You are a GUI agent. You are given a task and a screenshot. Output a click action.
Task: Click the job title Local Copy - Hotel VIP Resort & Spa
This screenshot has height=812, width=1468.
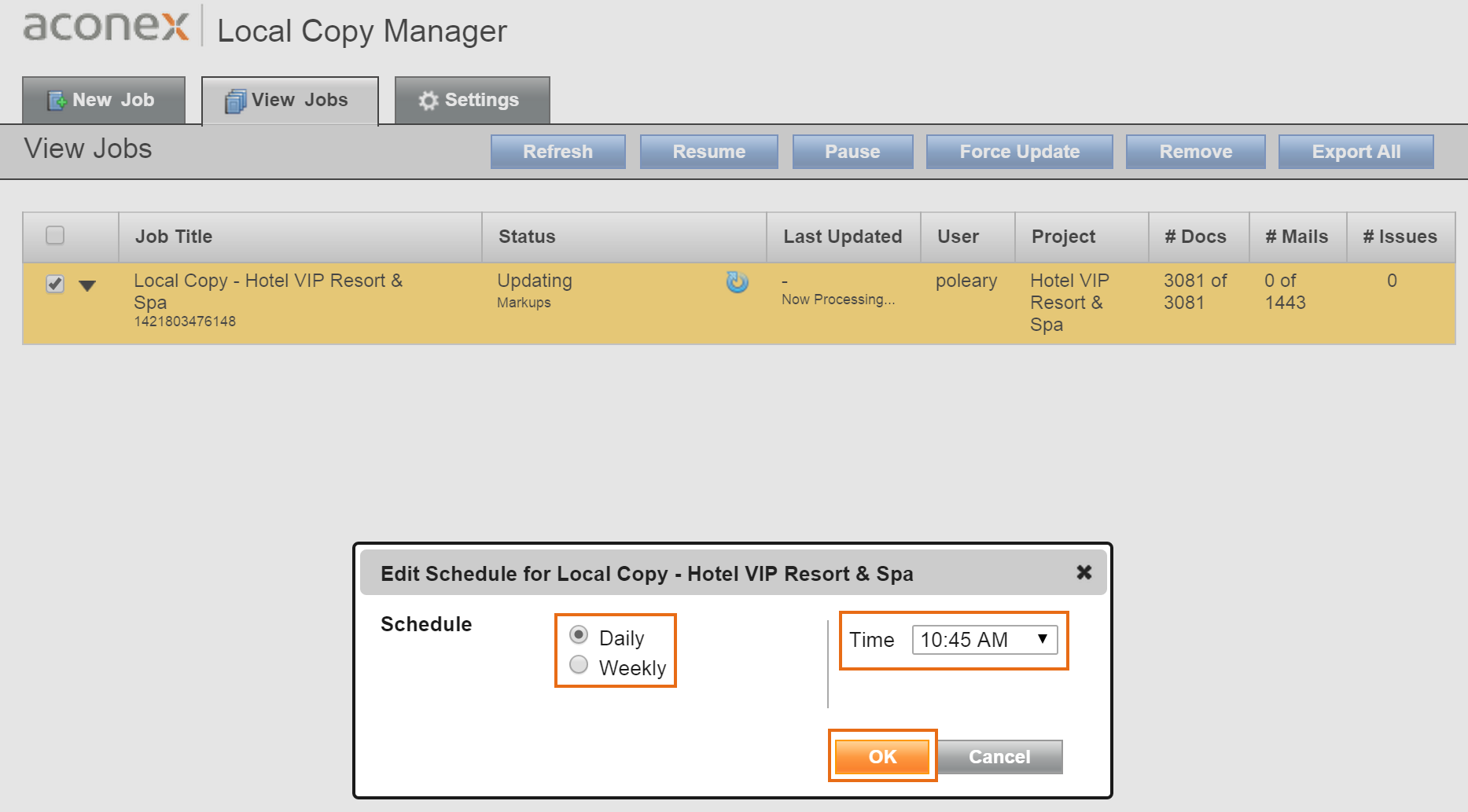(x=268, y=292)
